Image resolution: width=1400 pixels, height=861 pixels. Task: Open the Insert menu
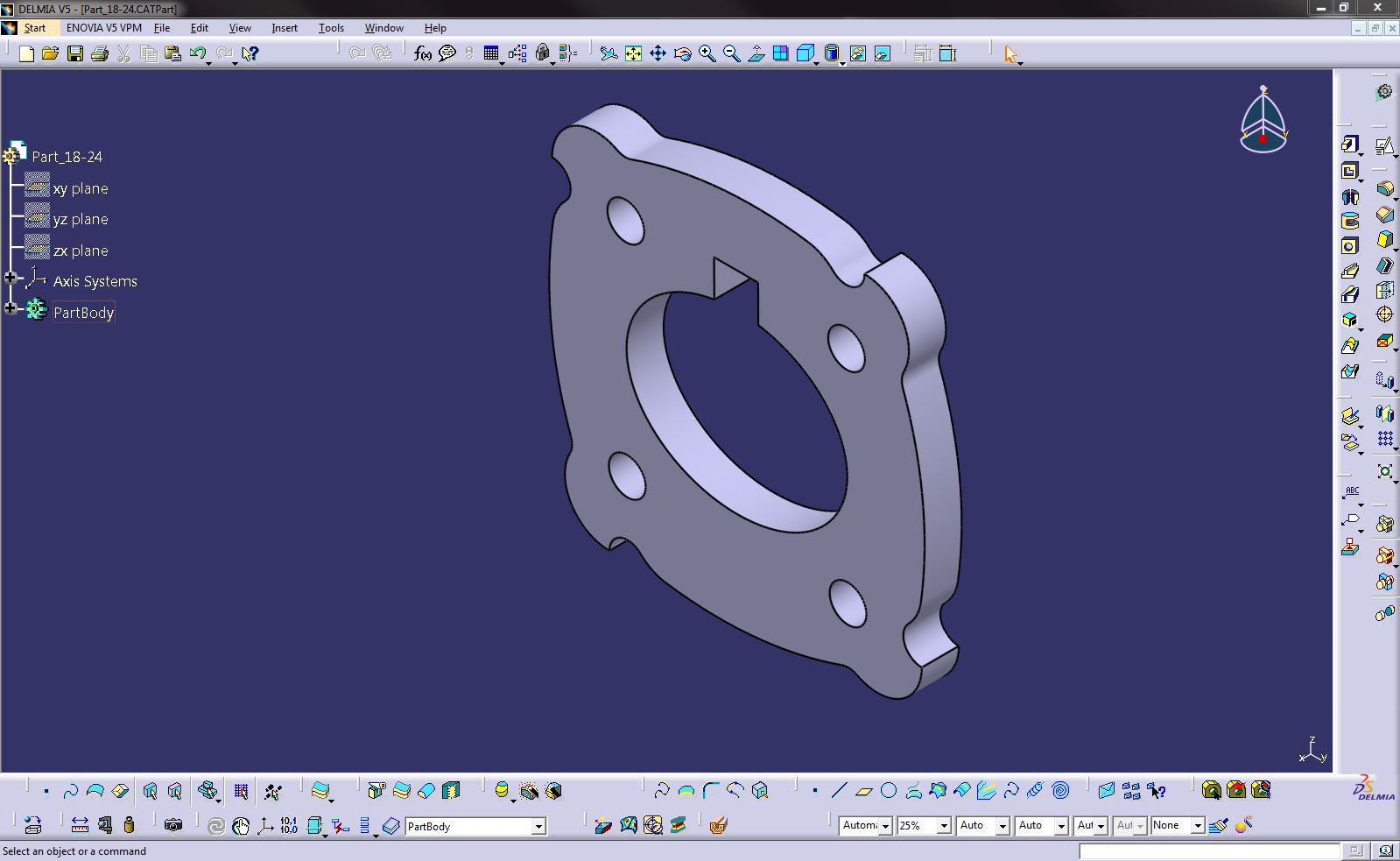pos(285,28)
